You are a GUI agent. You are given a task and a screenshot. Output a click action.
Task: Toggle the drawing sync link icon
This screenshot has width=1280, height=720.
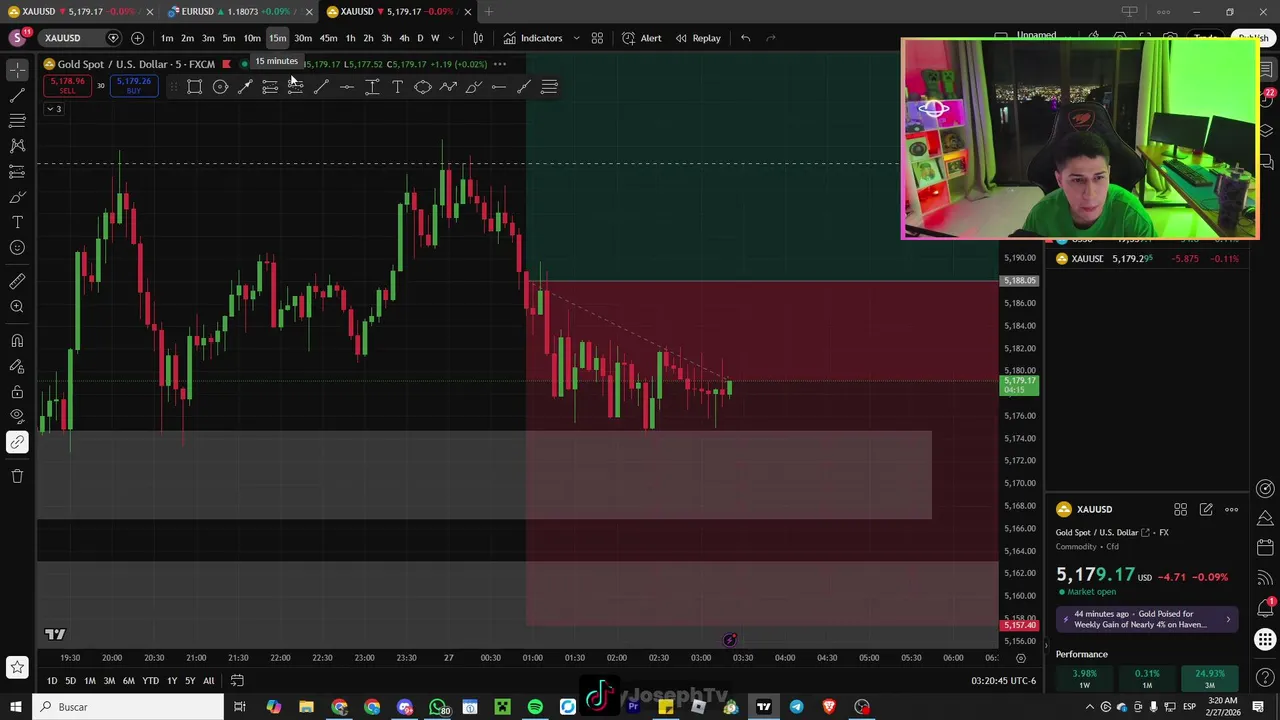(17, 442)
